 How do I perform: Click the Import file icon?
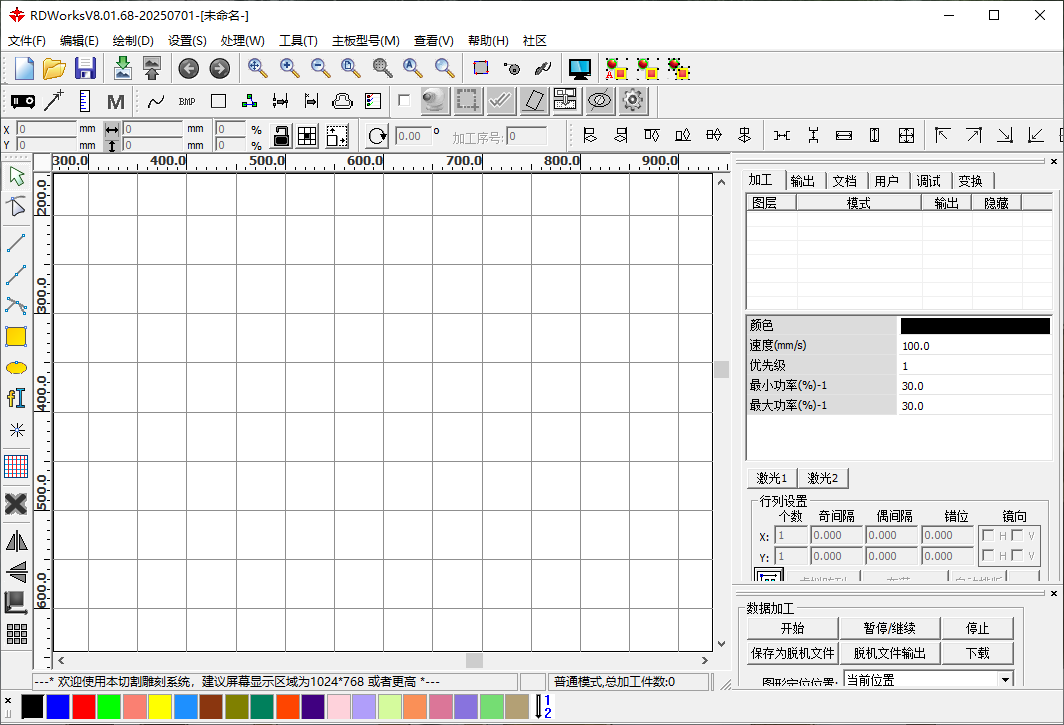coord(123,68)
